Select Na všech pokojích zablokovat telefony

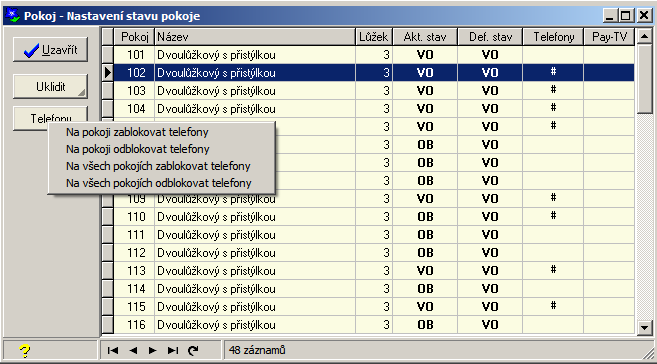[158, 166]
